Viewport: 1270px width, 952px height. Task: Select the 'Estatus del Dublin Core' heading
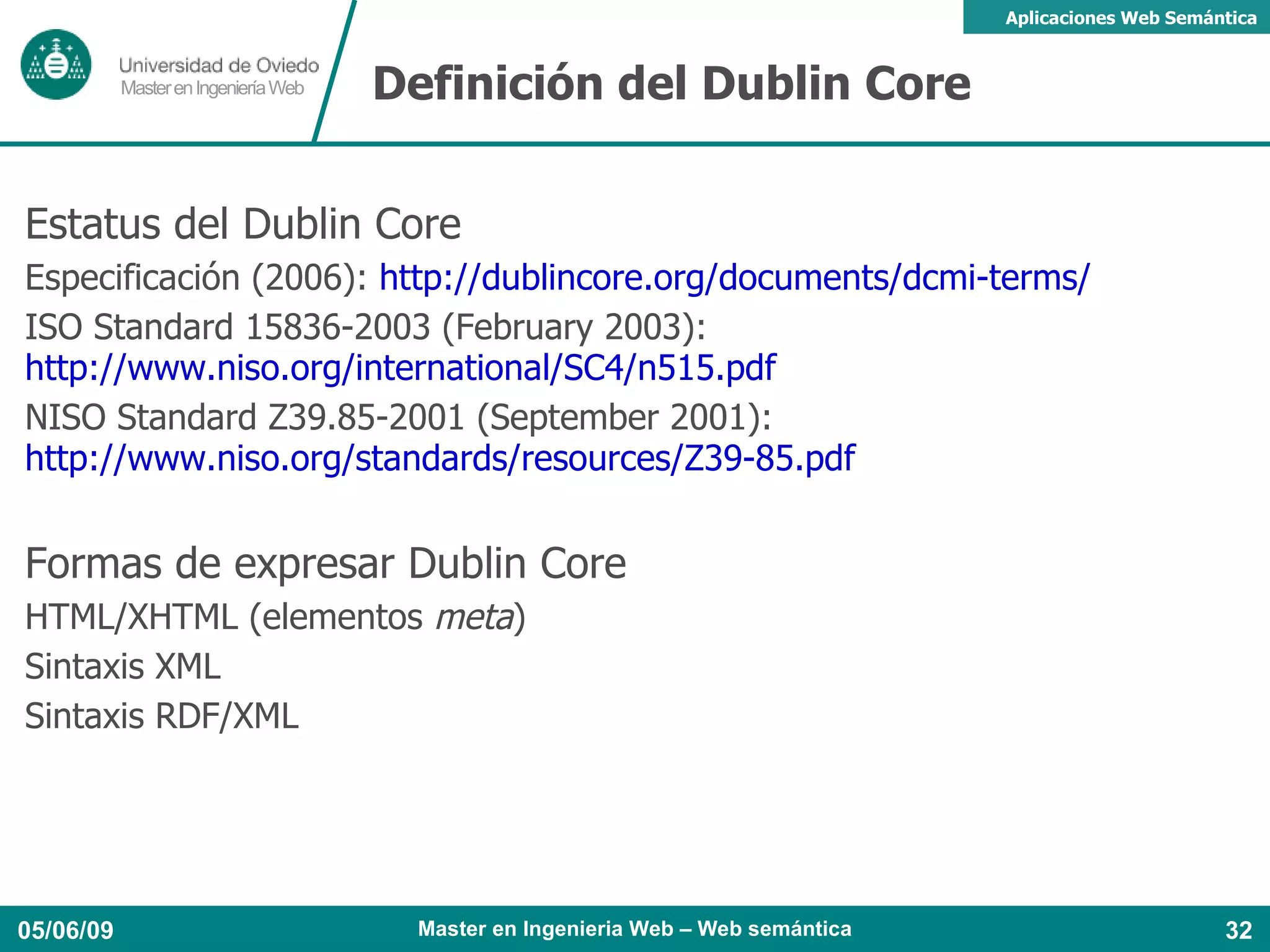point(242,224)
